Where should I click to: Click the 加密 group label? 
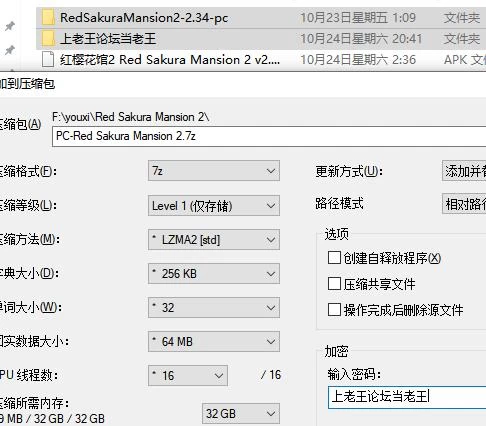coord(337,352)
